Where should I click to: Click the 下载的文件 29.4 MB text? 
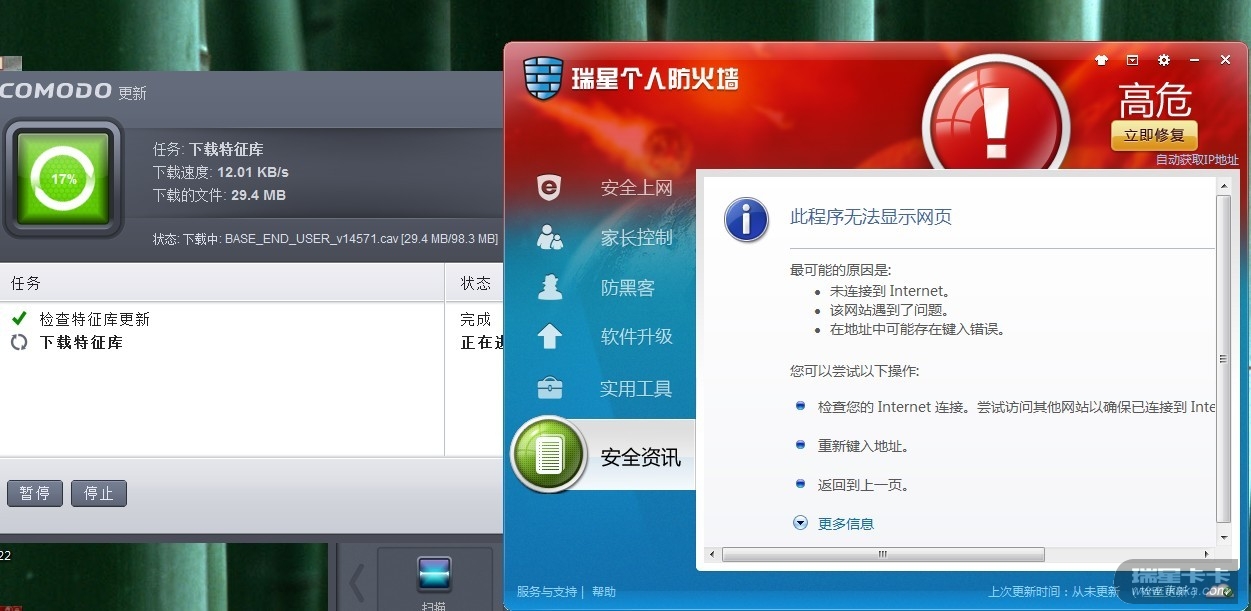(x=219, y=195)
